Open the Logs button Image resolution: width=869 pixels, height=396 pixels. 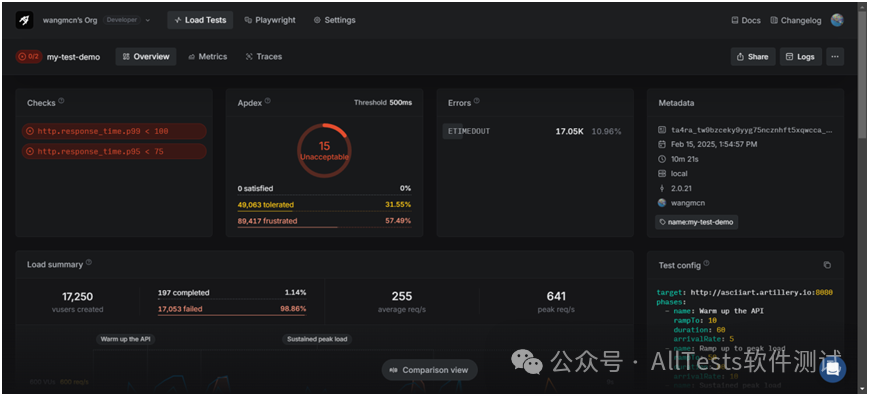(x=800, y=56)
